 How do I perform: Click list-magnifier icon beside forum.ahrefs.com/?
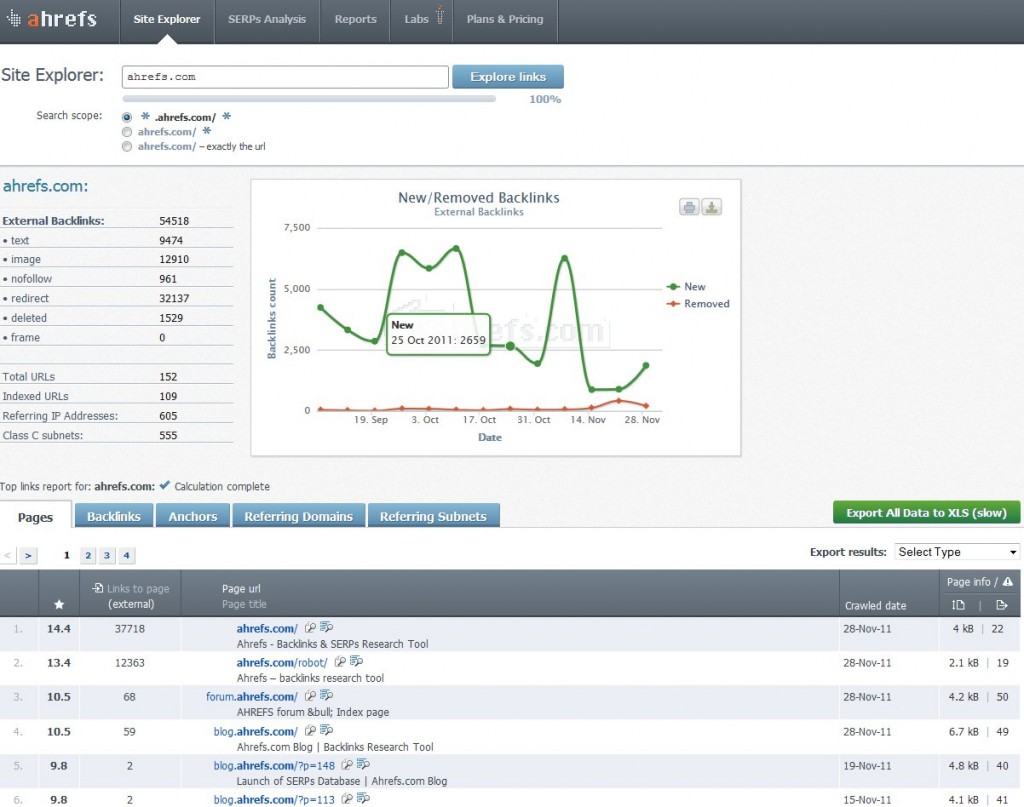pos(327,695)
